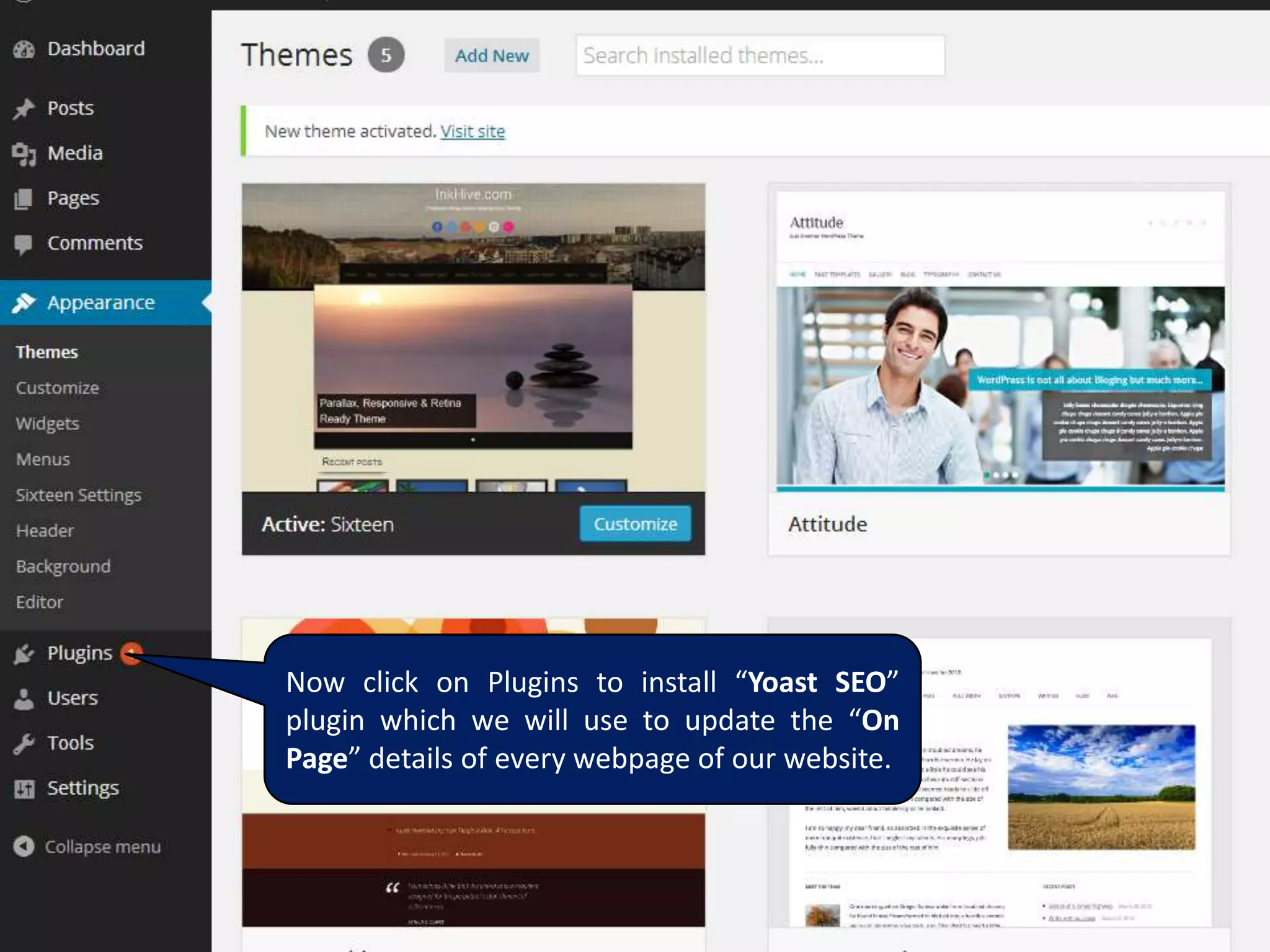This screenshot has width=1270, height=952.
Task: Click the Comments speech bubble icon
Action: [24, 244]
